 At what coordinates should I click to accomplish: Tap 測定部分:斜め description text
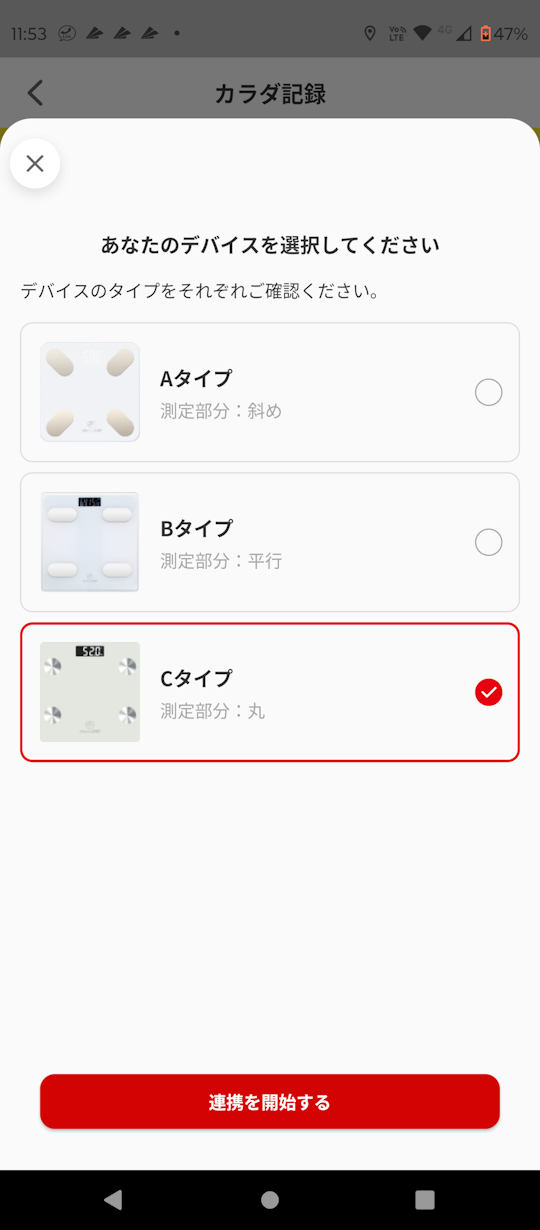click(221, 411)
